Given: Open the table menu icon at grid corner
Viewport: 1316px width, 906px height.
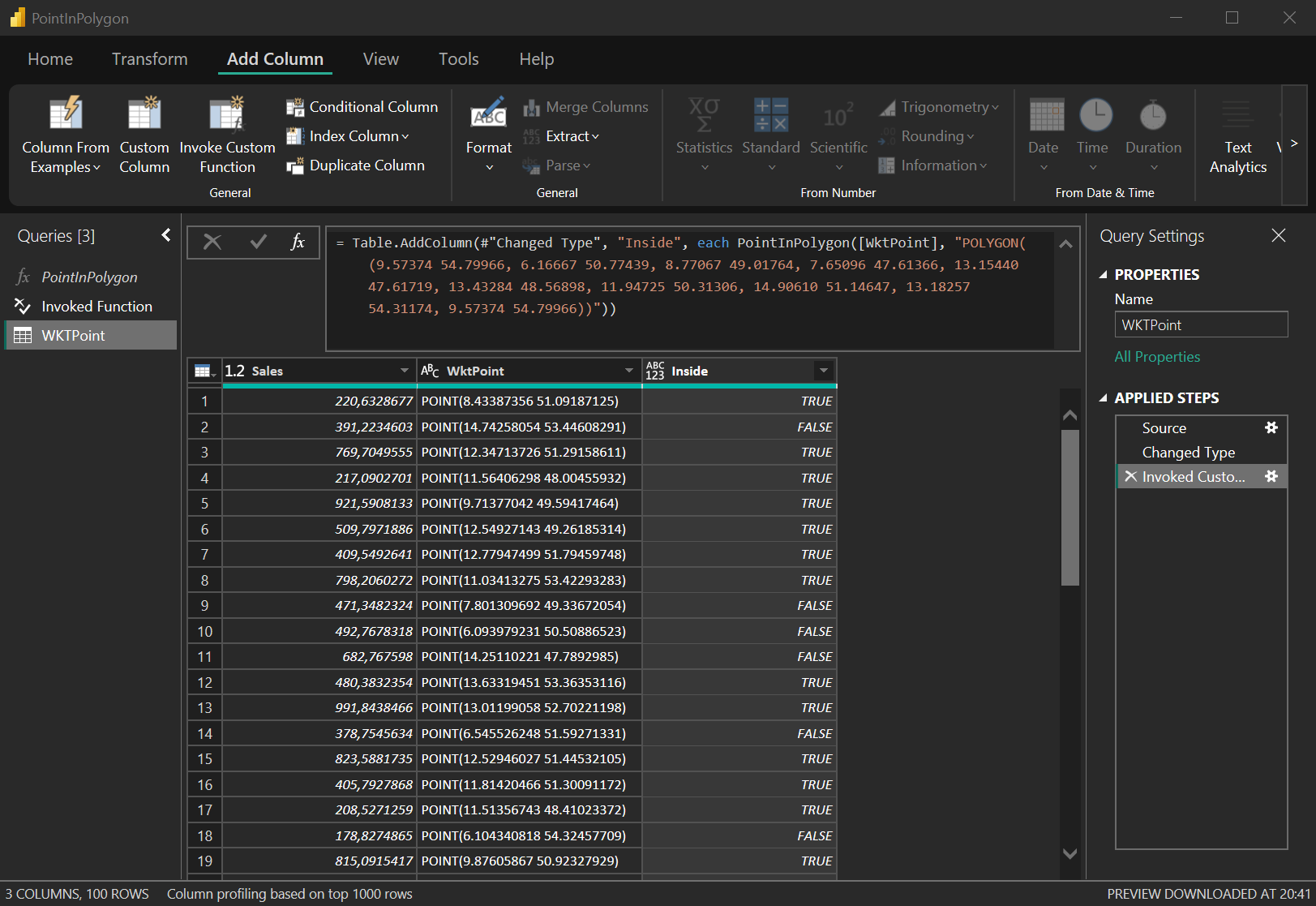Looking at the screenshot, I should point(204,371).
